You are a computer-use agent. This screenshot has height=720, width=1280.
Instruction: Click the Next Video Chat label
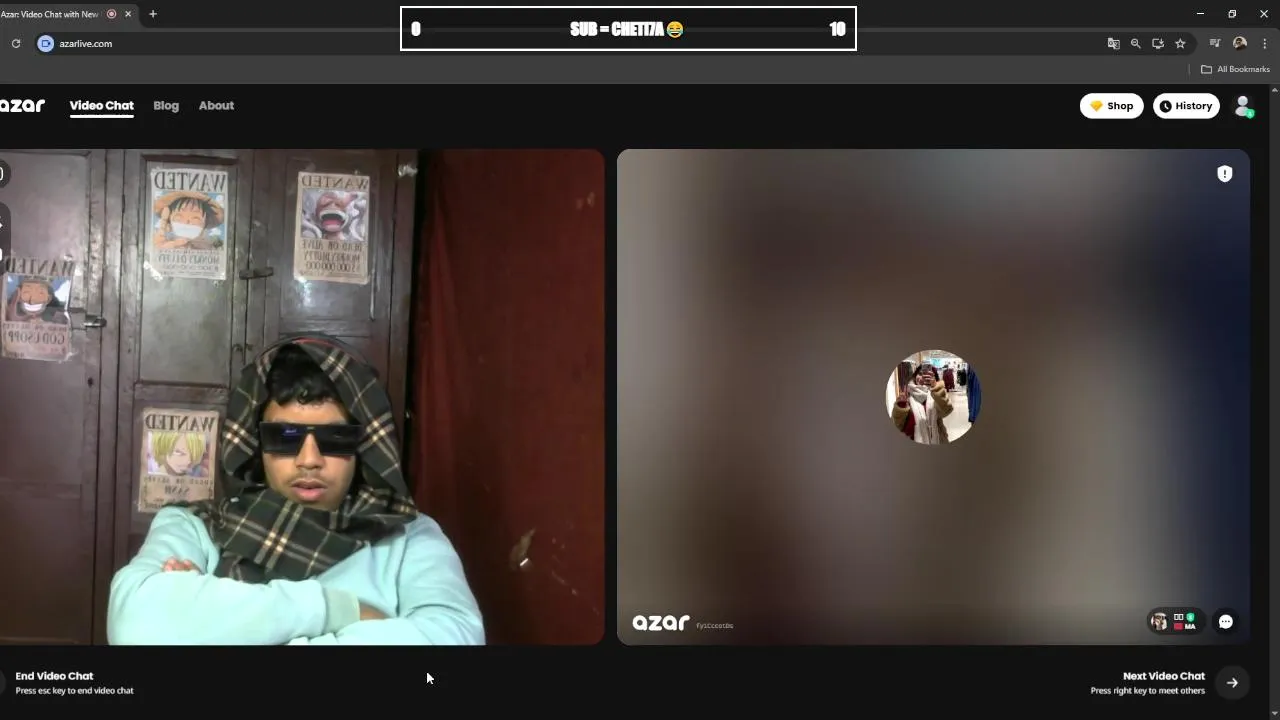[x=1163, y=676]
